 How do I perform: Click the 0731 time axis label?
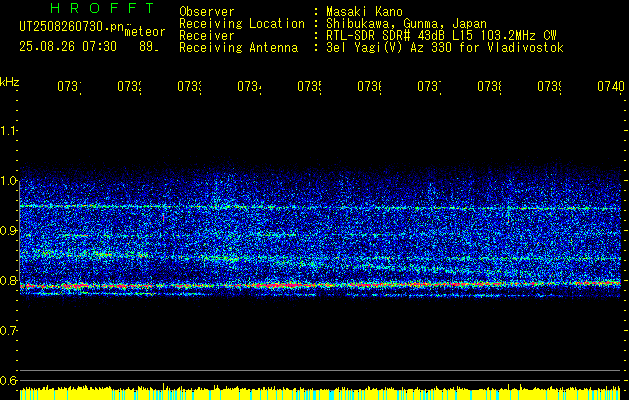[x=69, y=86]
